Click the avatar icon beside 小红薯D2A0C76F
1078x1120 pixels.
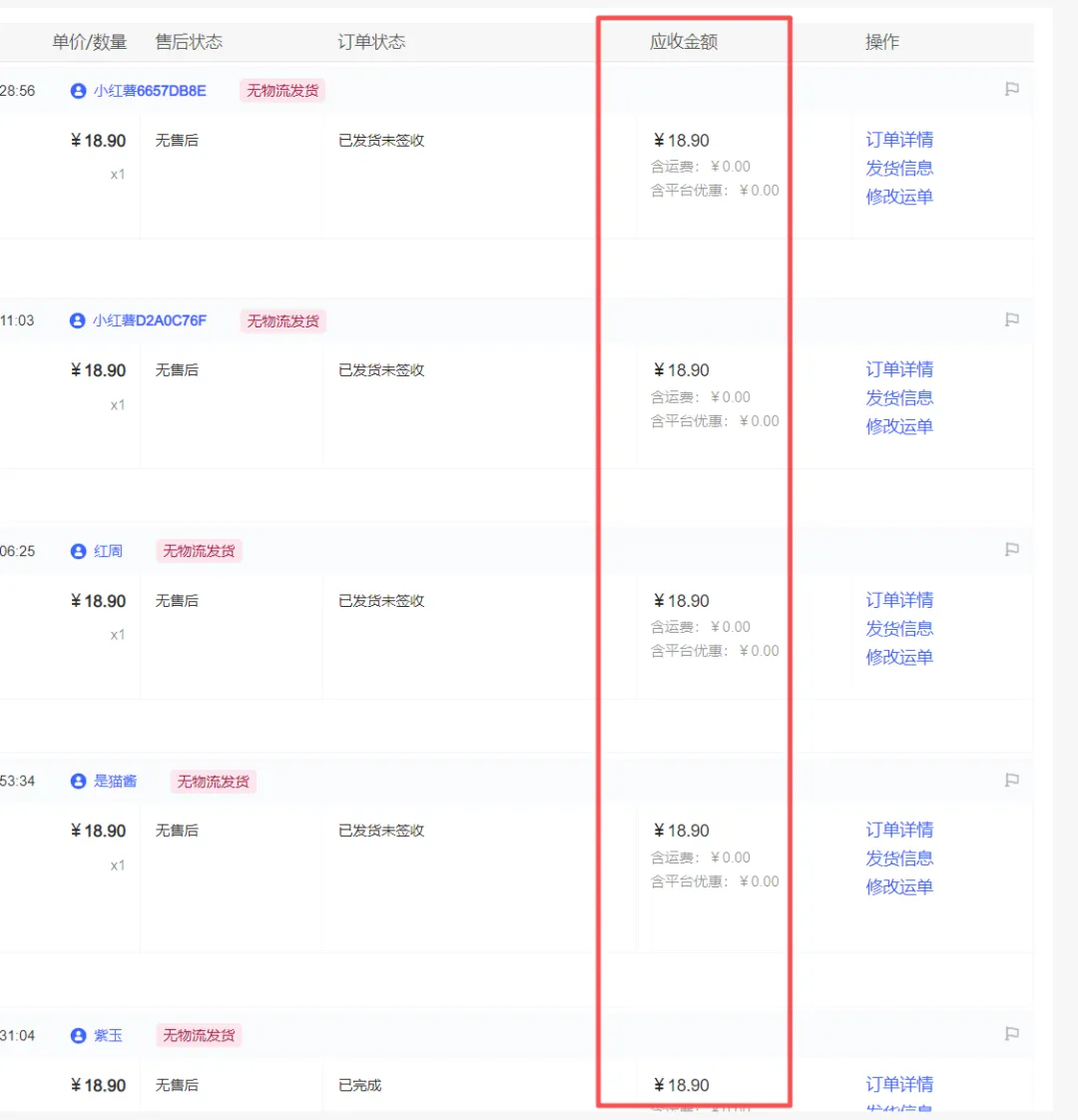[77, 320]
